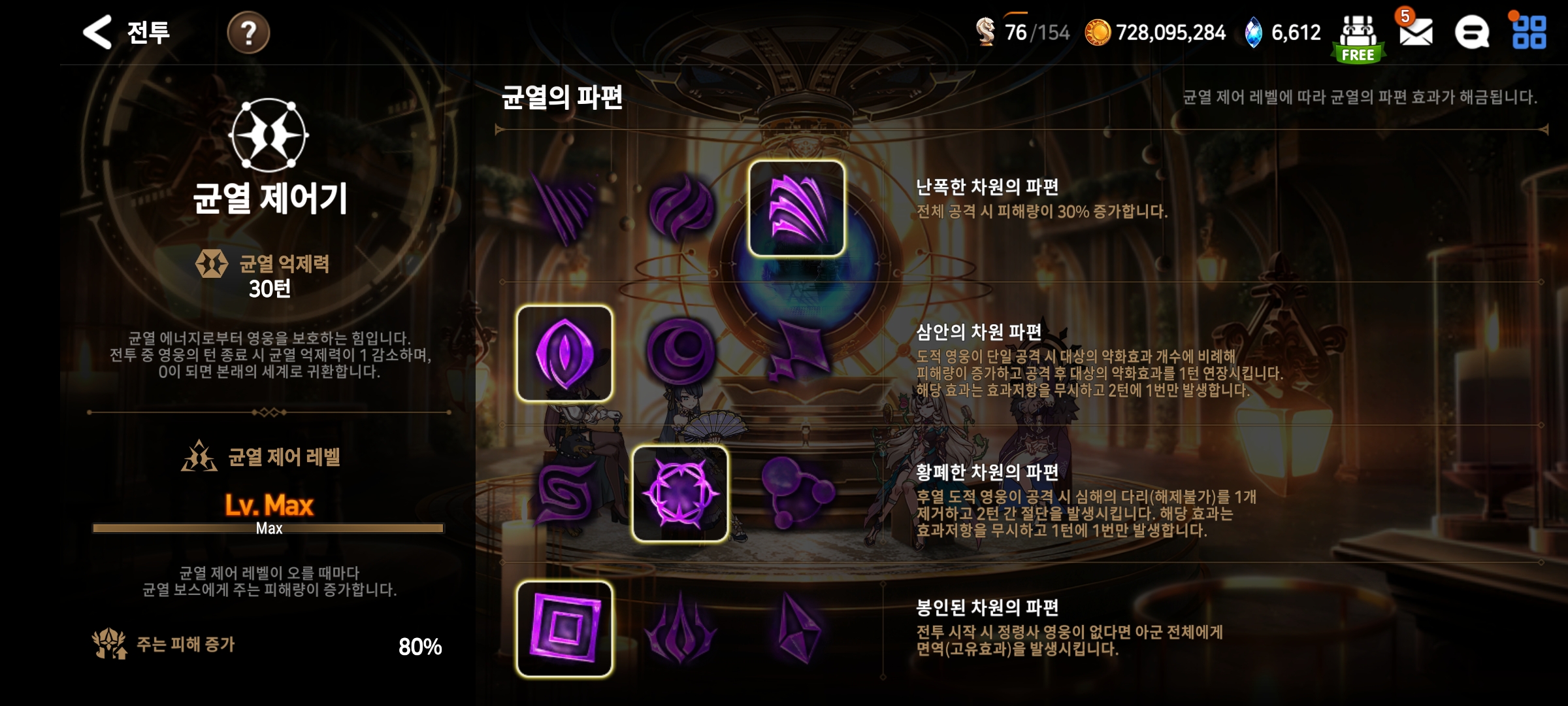Select the highlighted nested square fragment
The image size is (1568, 706).
click(x=564, y=629)
